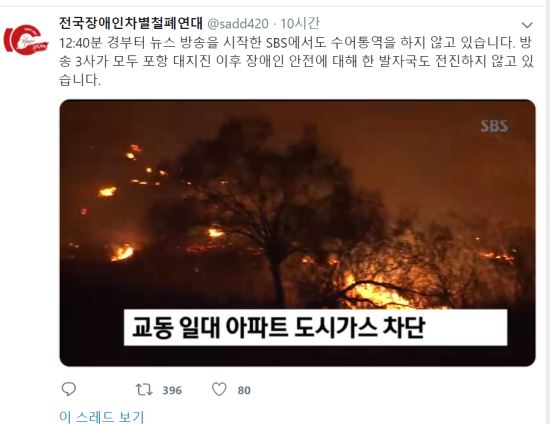Open 전국장애인차별철폐연대 profile name

click(131, 23)
